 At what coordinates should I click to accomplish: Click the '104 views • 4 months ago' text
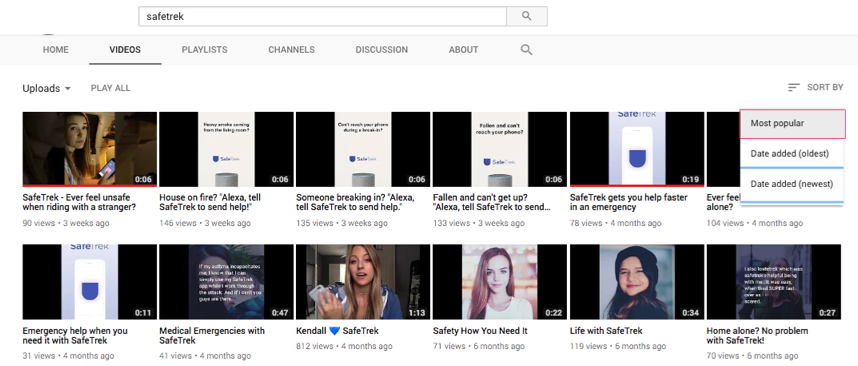pos(755,223)
